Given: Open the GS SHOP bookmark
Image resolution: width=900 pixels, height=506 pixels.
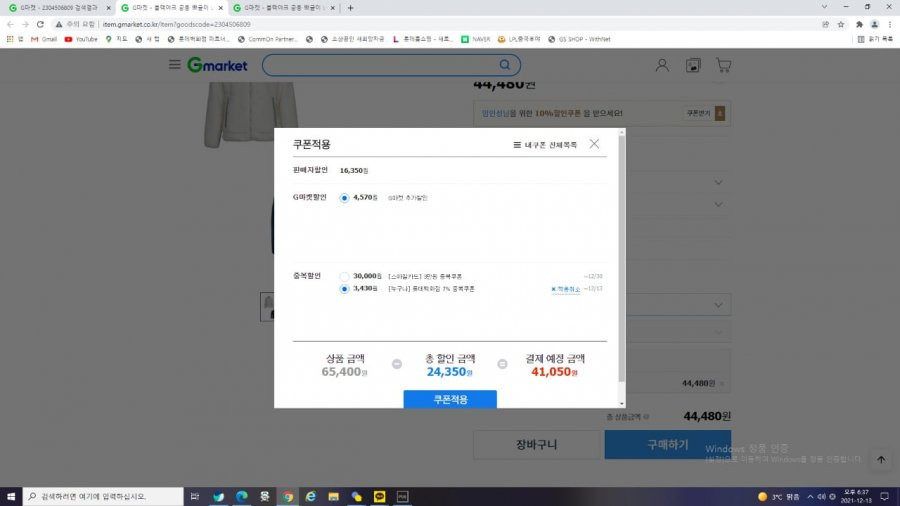Looking at the screenshot, I should 579,39.
